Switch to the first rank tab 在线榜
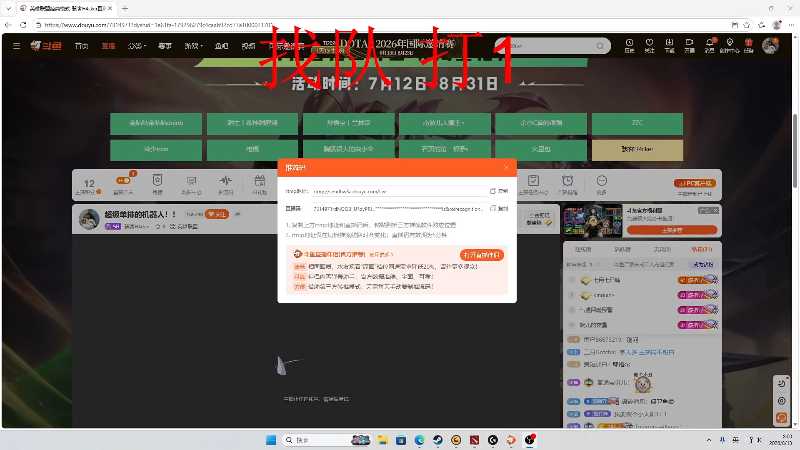Viewport: 800px width, 450px height. point(583,249)
